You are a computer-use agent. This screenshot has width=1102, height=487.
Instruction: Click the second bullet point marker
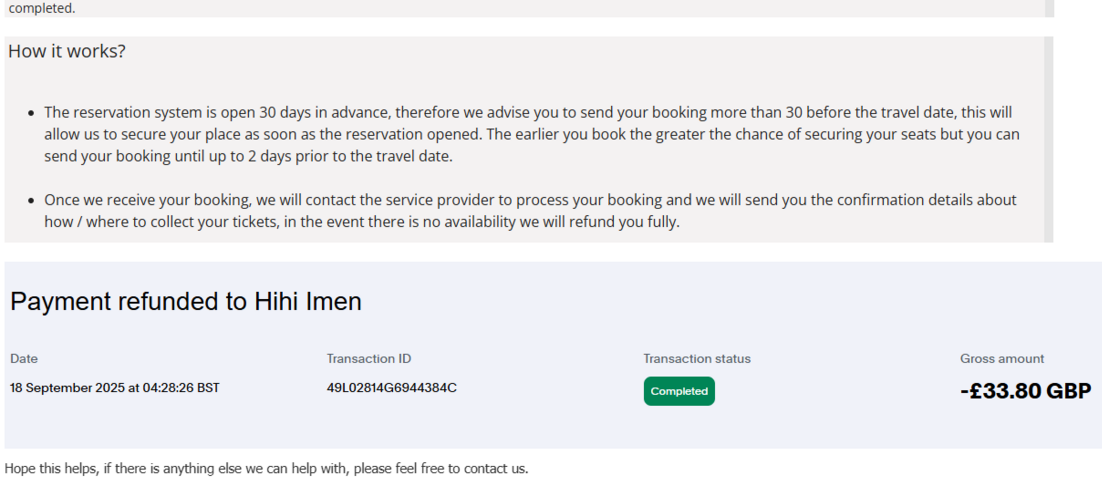[33, 200]
